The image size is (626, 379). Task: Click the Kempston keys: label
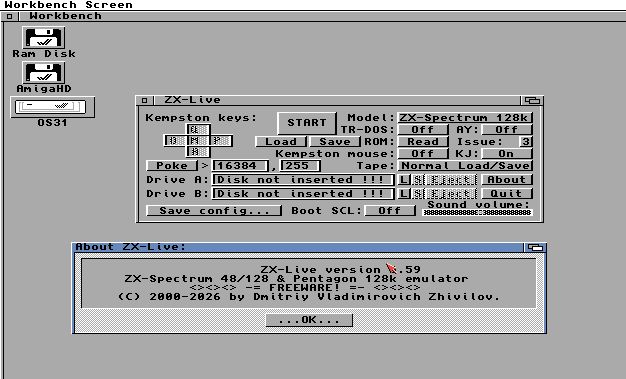tap(201, 118)
